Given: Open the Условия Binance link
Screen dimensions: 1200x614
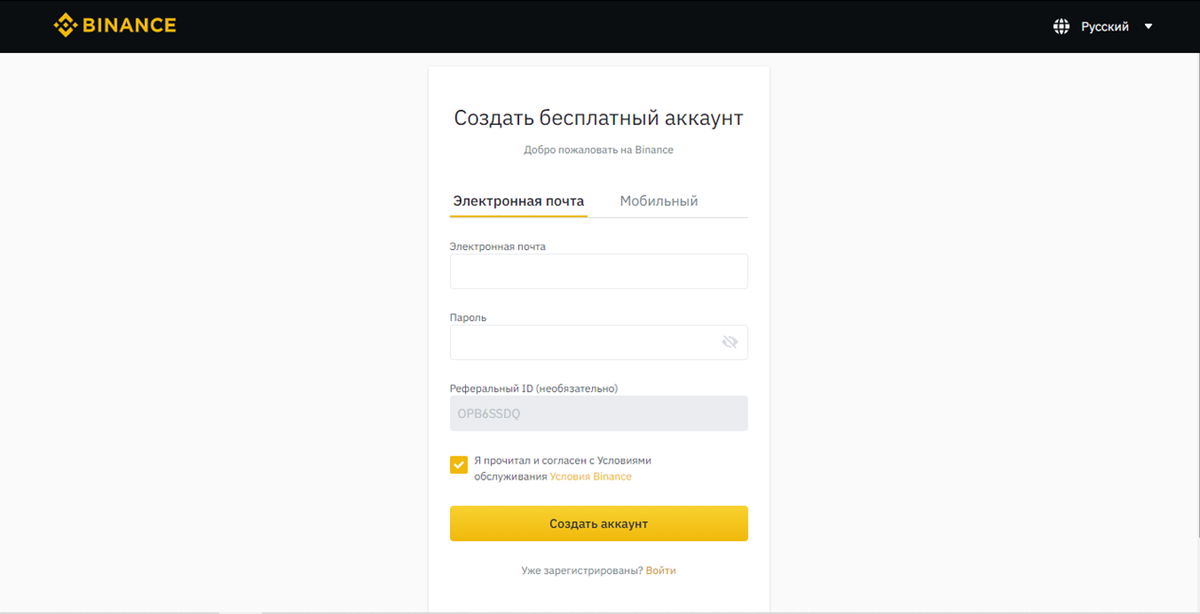Looking at the screenshot, I should 590,477.
